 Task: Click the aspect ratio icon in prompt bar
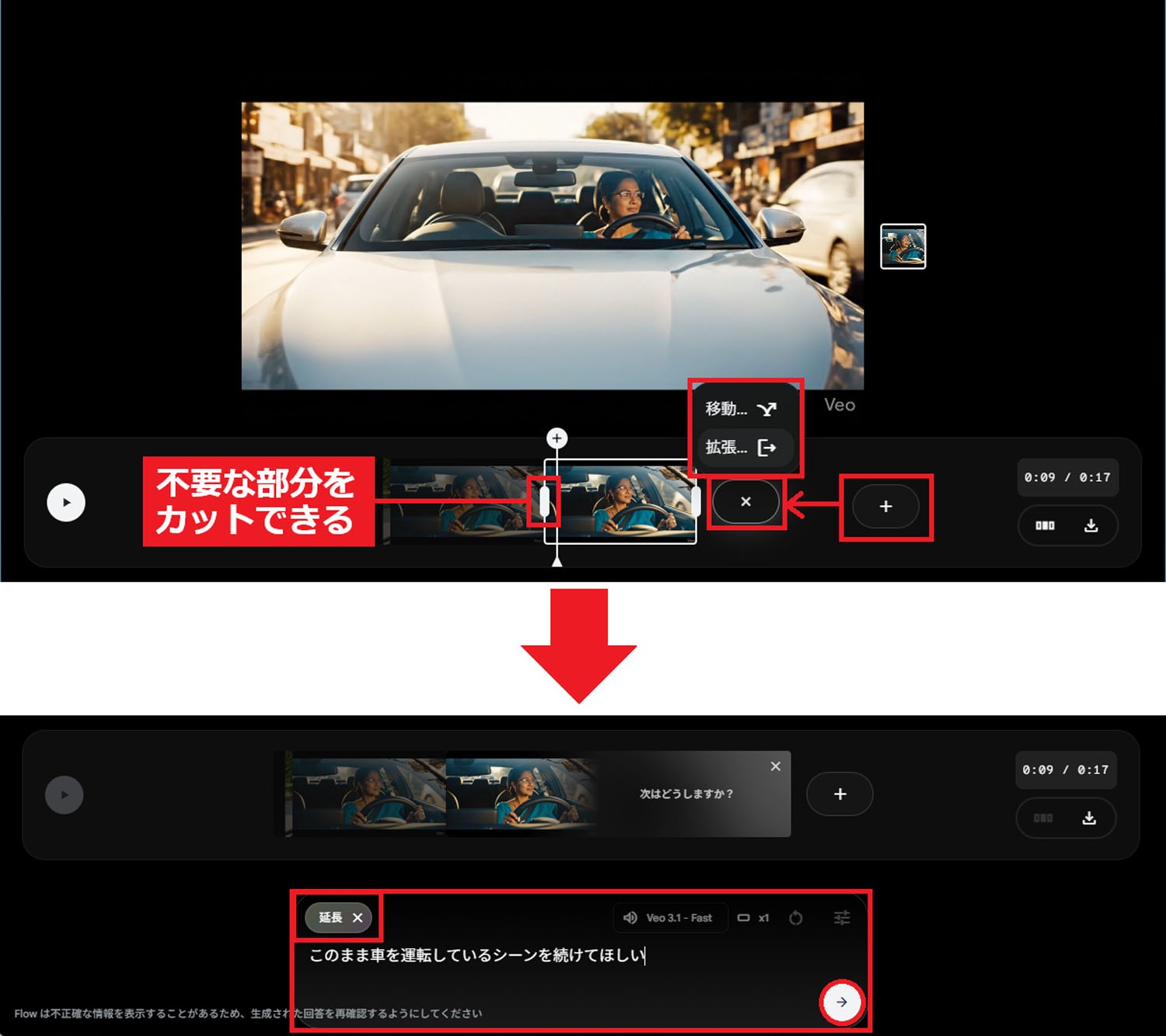click(744, 918)
